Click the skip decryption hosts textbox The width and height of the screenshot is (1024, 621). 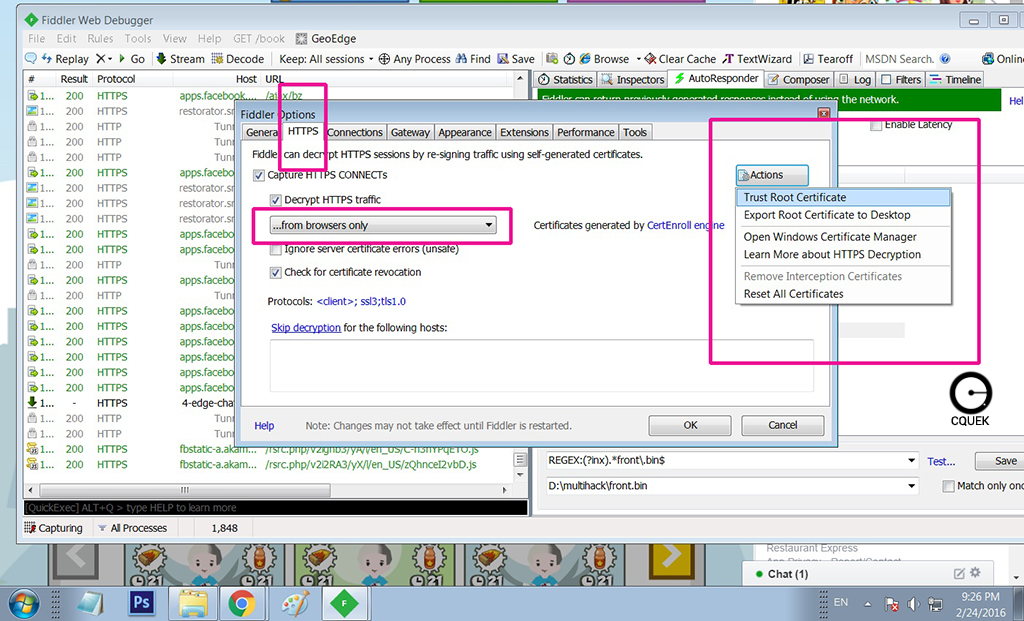[x=541, y=365]
